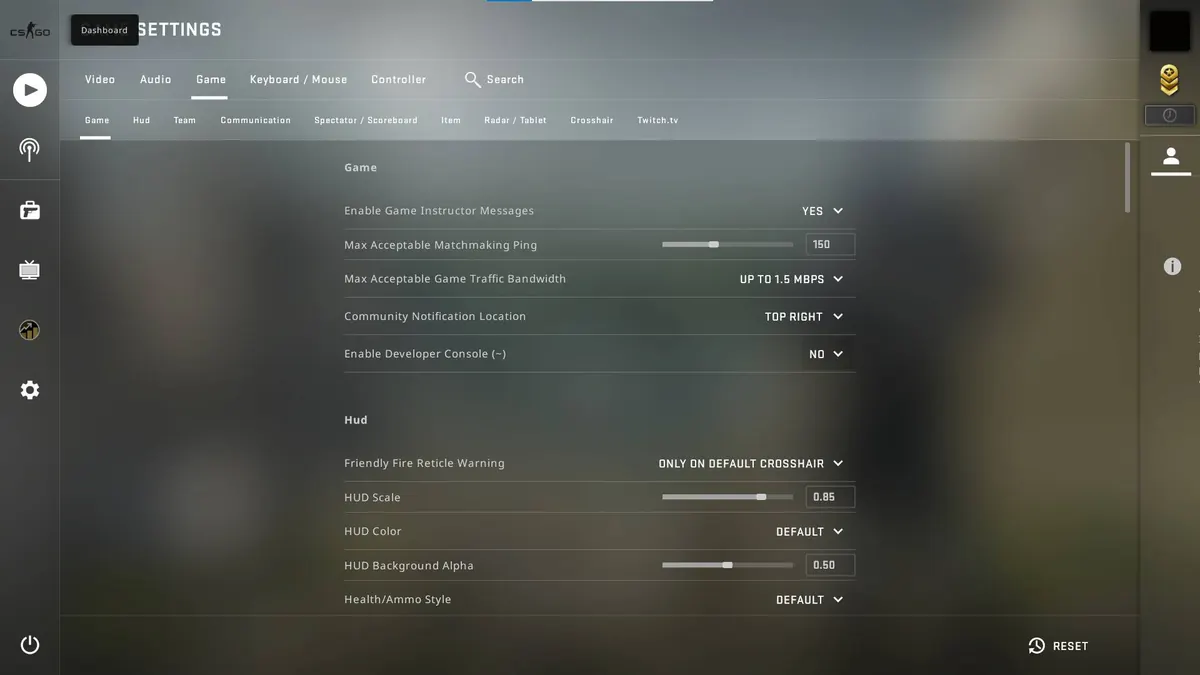Click the "HUD Background Alpha" label
The image size is (1200, 675).
tap(409, 565)
